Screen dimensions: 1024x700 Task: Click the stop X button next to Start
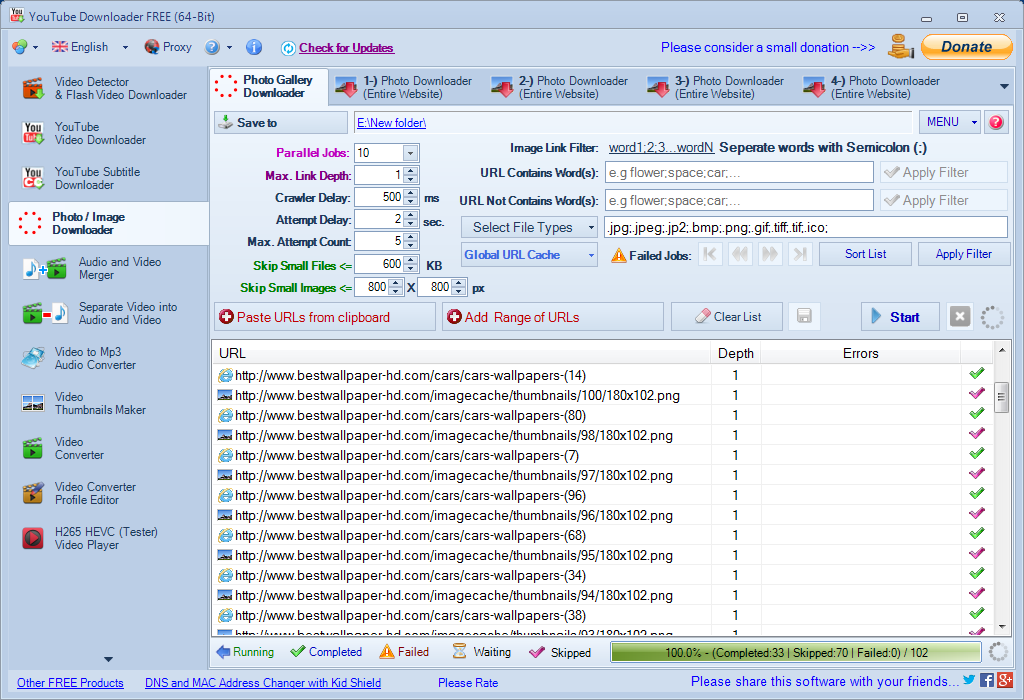point(959,317)
